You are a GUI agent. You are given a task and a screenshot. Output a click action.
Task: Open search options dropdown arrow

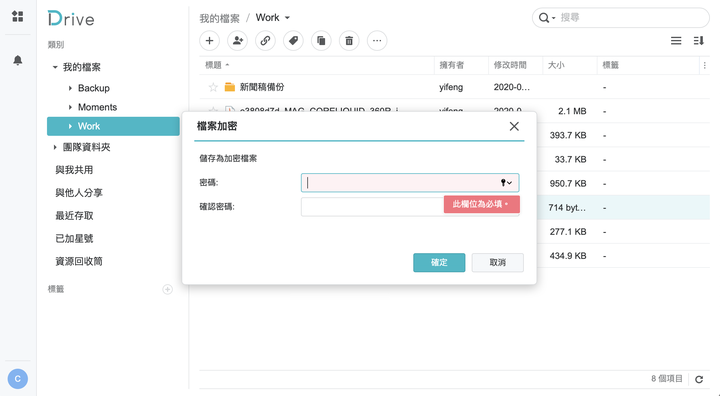point(553,18)
